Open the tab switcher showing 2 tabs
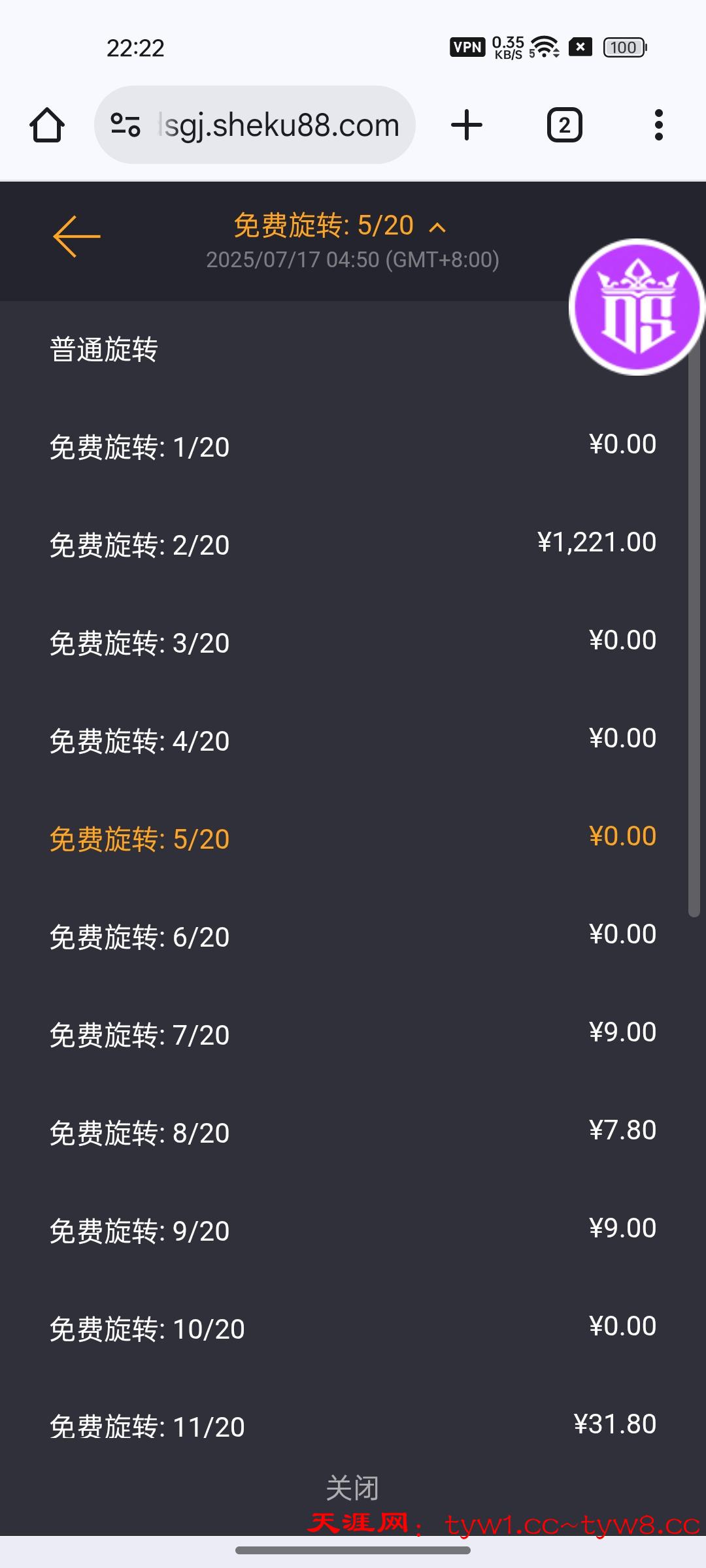 [x=564, y=125]
